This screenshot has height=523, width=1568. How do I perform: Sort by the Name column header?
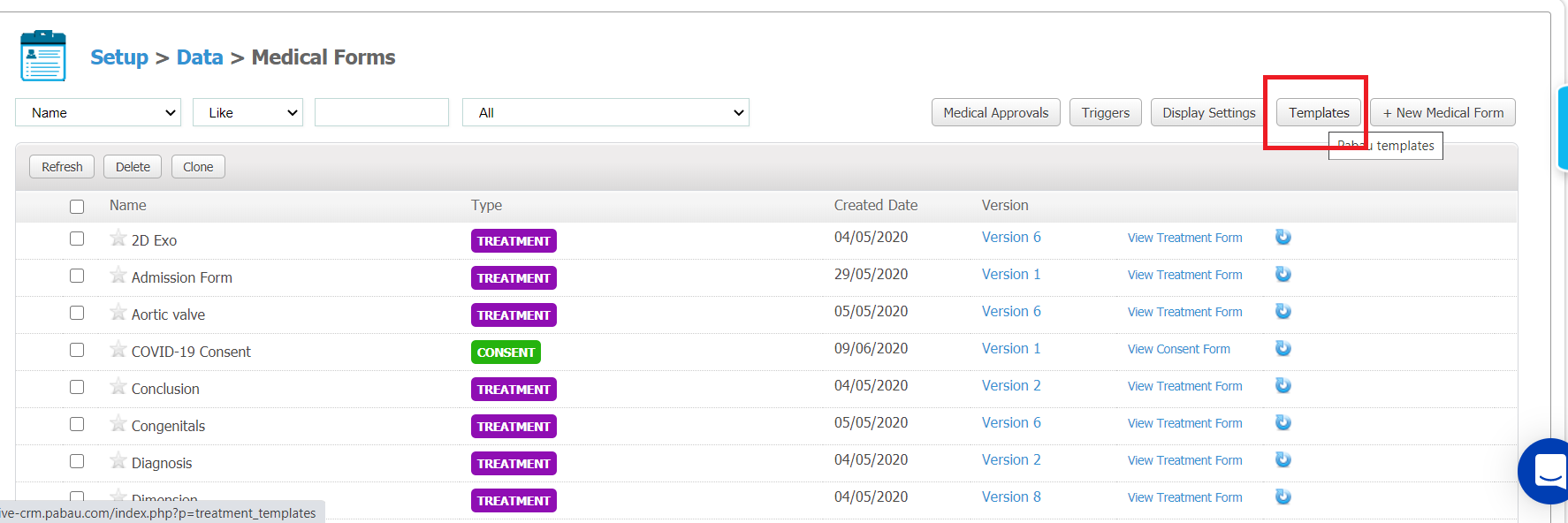coord(128,205)
